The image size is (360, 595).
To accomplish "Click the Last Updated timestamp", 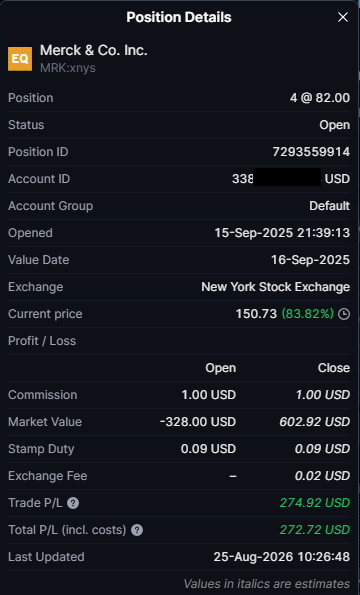I will tap(281, 557).
